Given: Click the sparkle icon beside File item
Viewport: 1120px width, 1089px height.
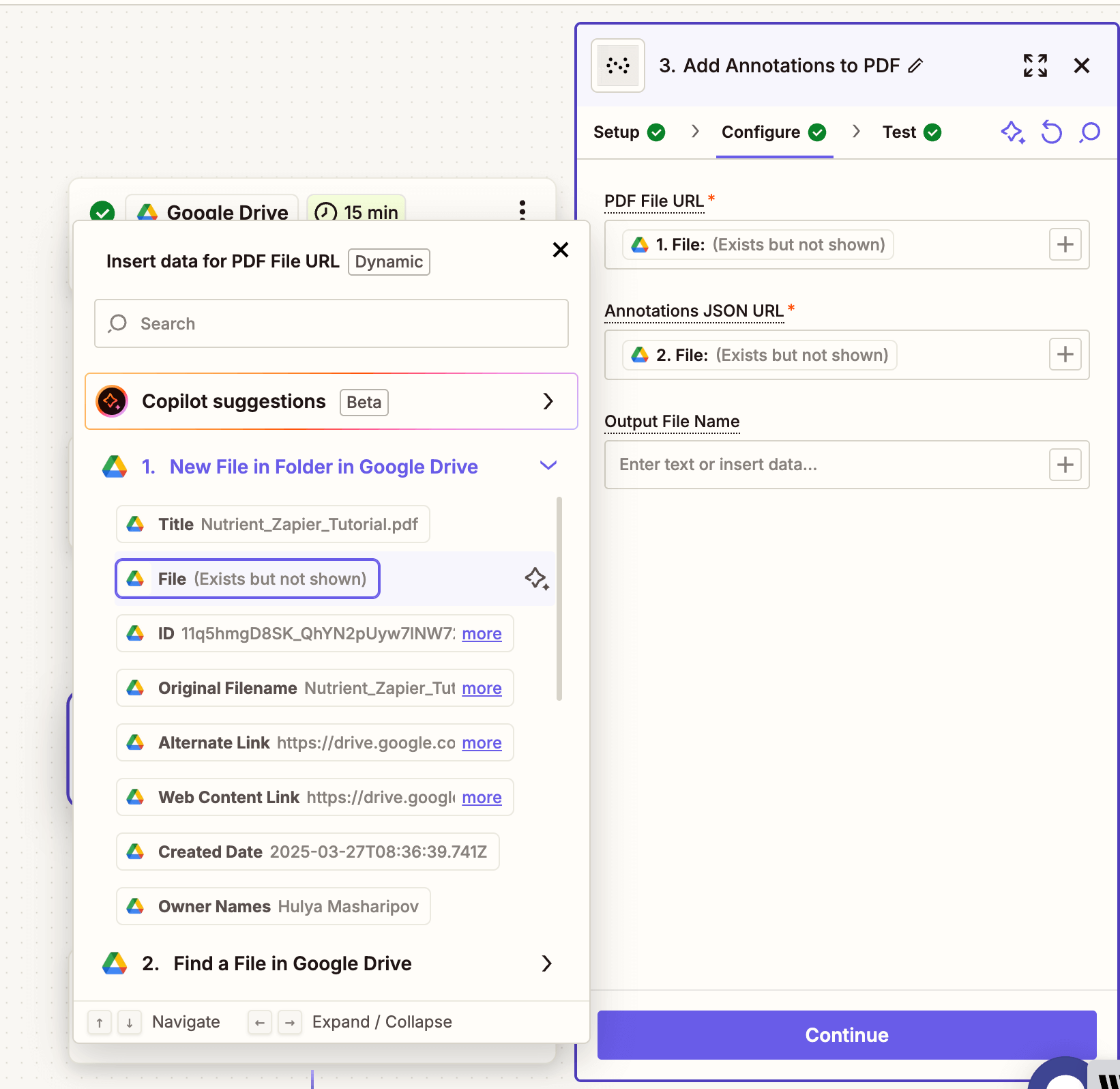Looking at the screenshot, I should click(537, 579).
